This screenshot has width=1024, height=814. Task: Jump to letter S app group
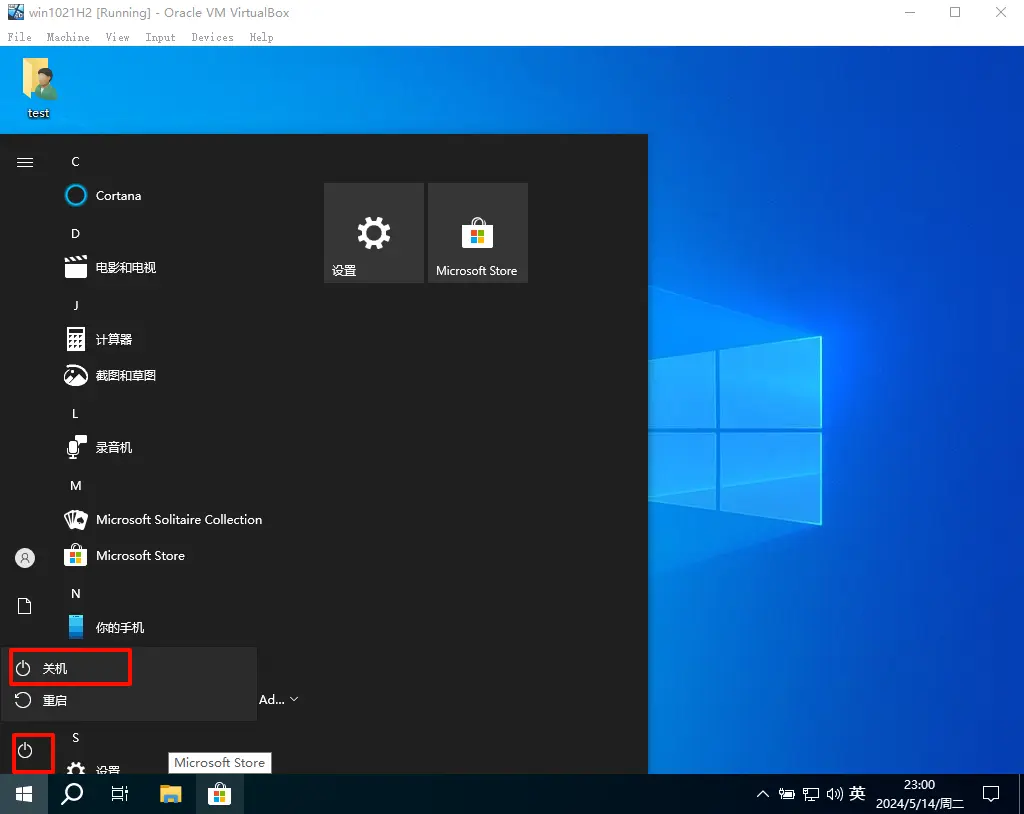(76, 738)
